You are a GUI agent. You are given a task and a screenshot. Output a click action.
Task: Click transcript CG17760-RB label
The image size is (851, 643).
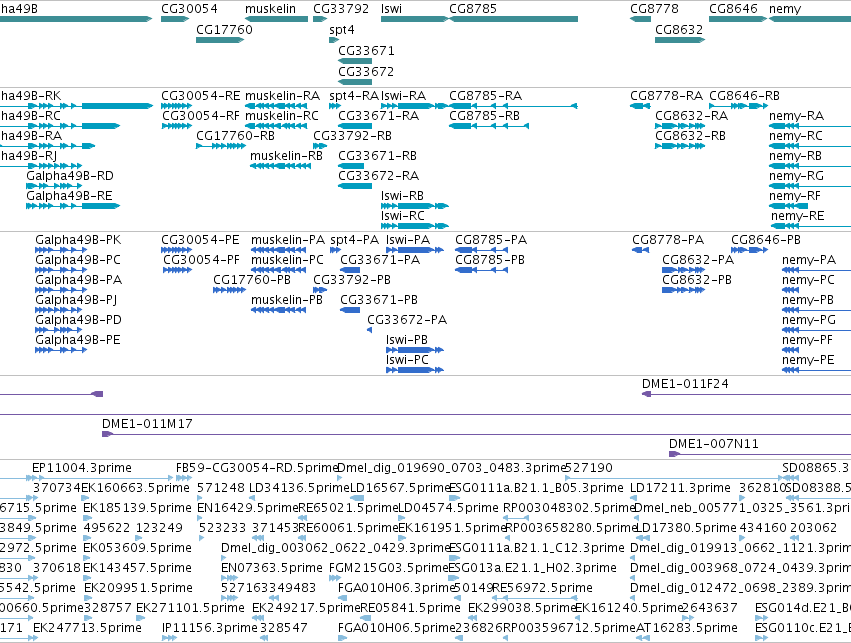pos(235,136)
